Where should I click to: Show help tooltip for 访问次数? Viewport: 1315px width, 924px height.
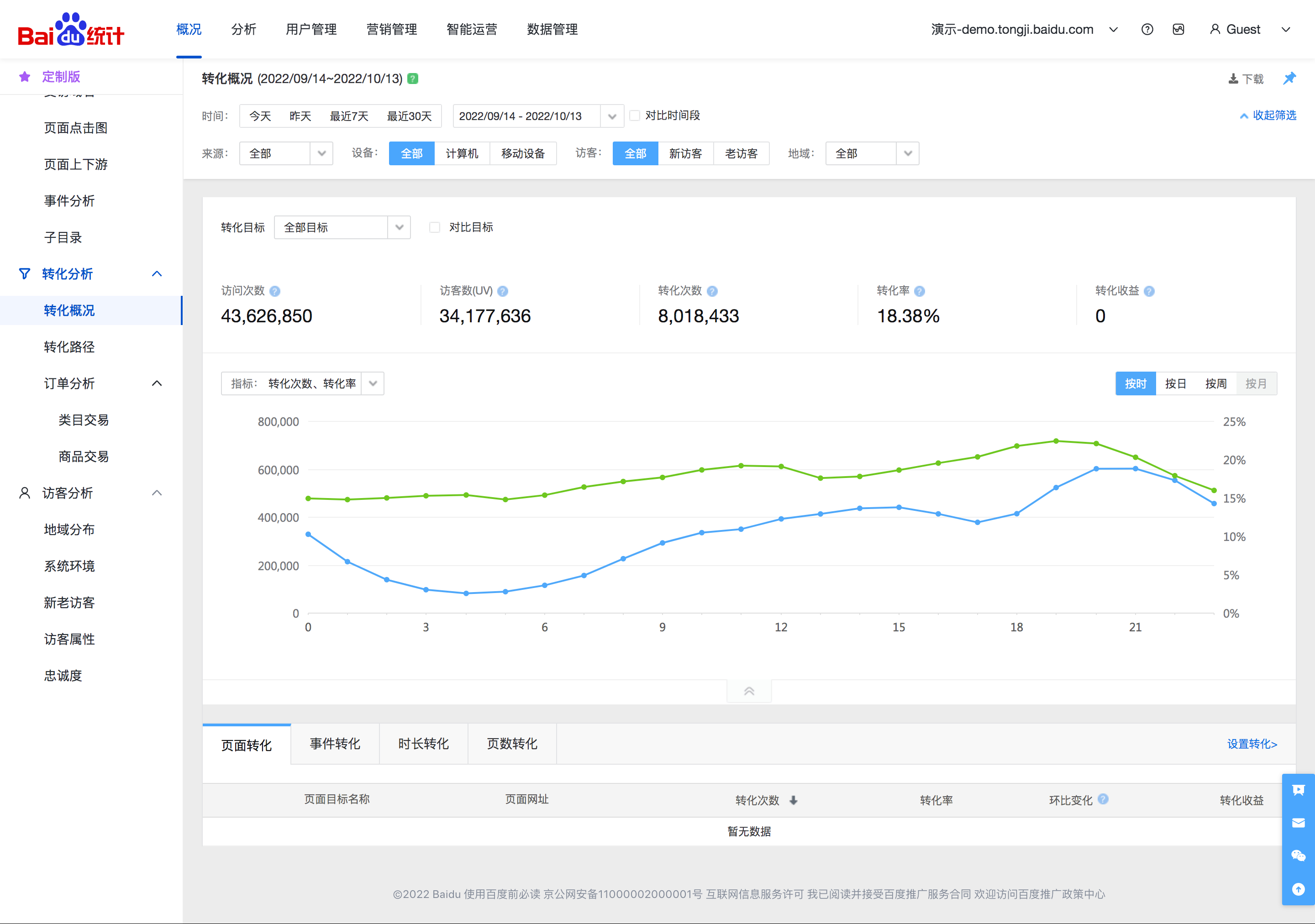(x=275, y=291)
